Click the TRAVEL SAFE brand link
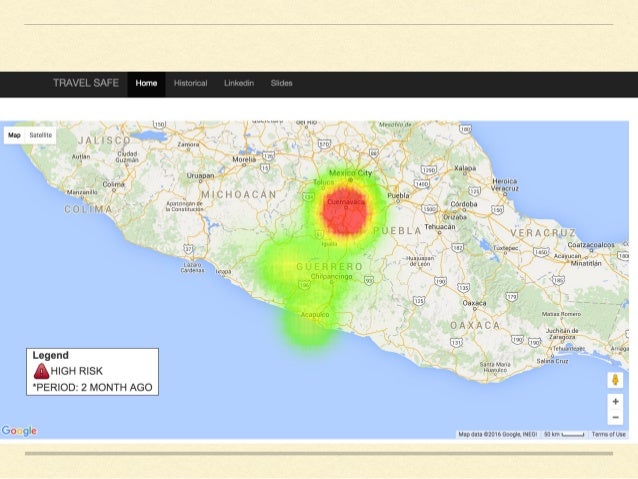The image size is (638, 479). tap(86, 83)
